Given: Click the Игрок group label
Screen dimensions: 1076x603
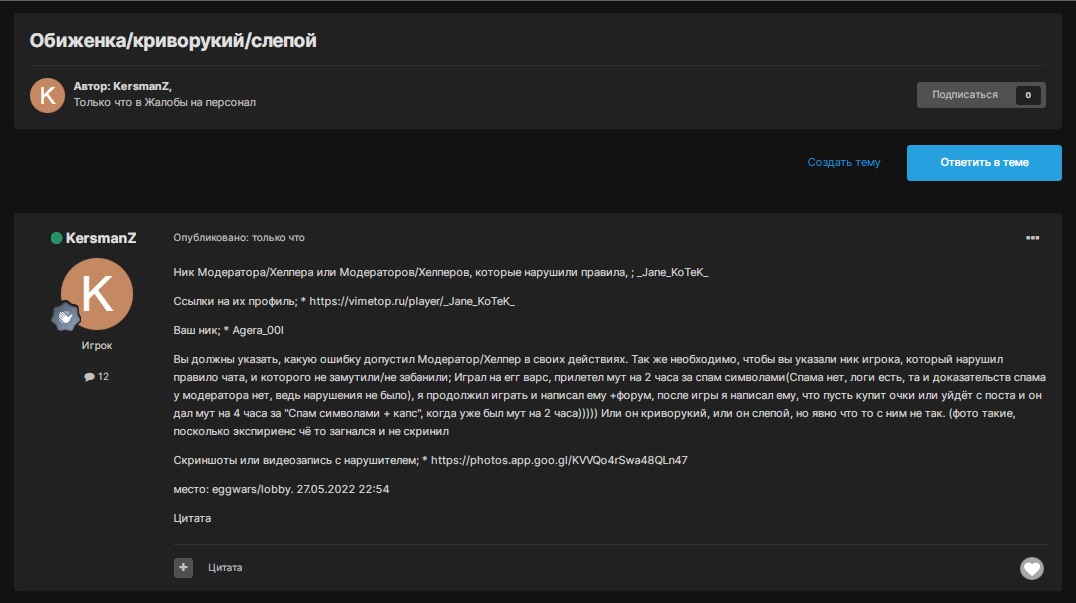Looking at the screenshot, I should pyautogui.click(x=97, y=345).
